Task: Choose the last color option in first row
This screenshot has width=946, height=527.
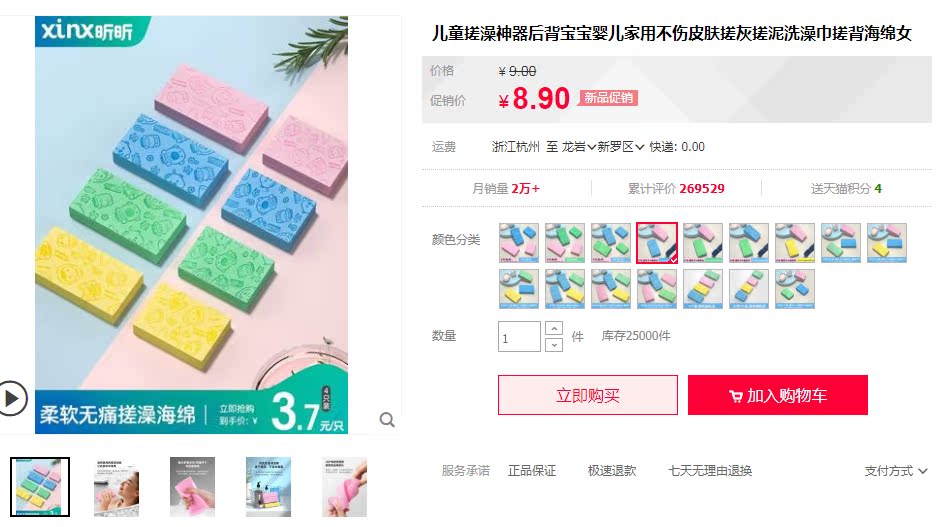Action: tap(887, 243)
